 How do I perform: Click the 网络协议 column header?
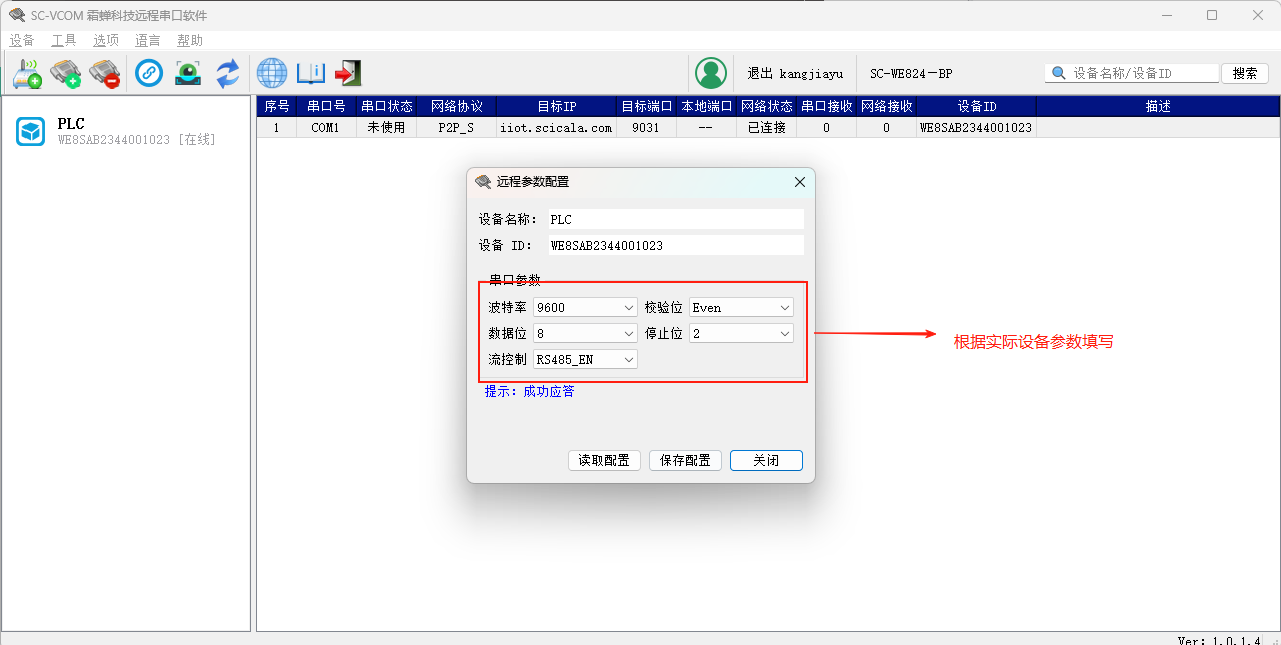(456, 107)
